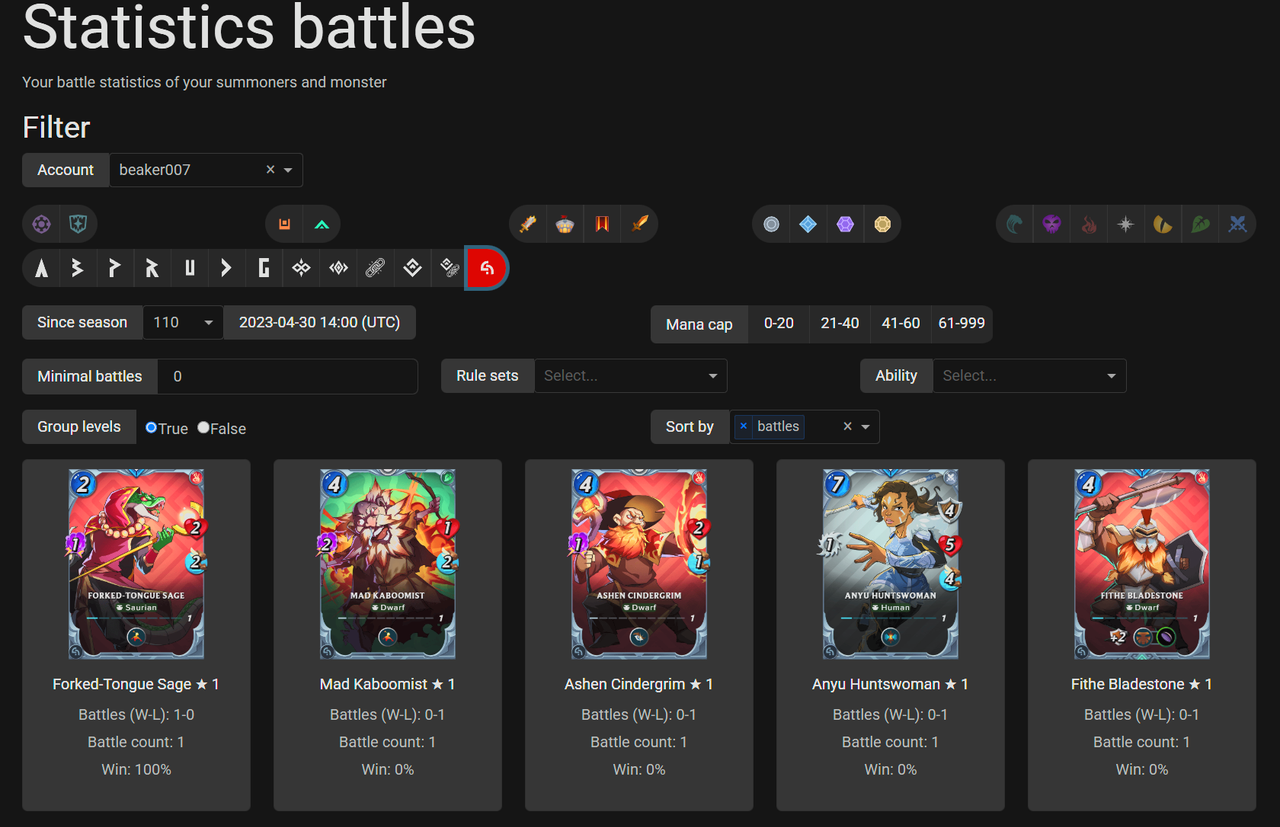Viewport: 1280px width, 827px height.
Task: Filter by water element wave icon
Action: point(1015,224)
